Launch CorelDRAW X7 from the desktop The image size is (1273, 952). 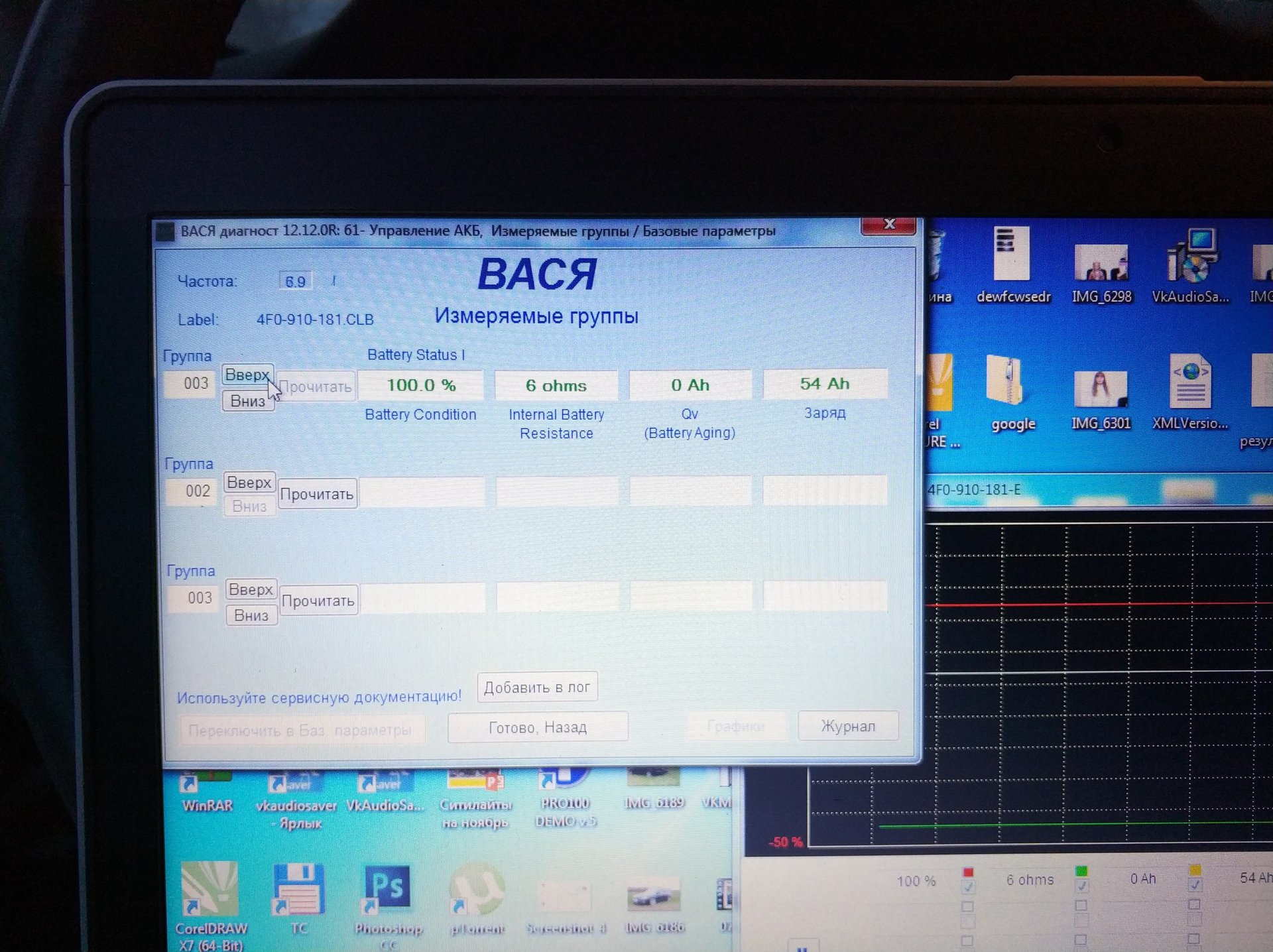[210, 890]
